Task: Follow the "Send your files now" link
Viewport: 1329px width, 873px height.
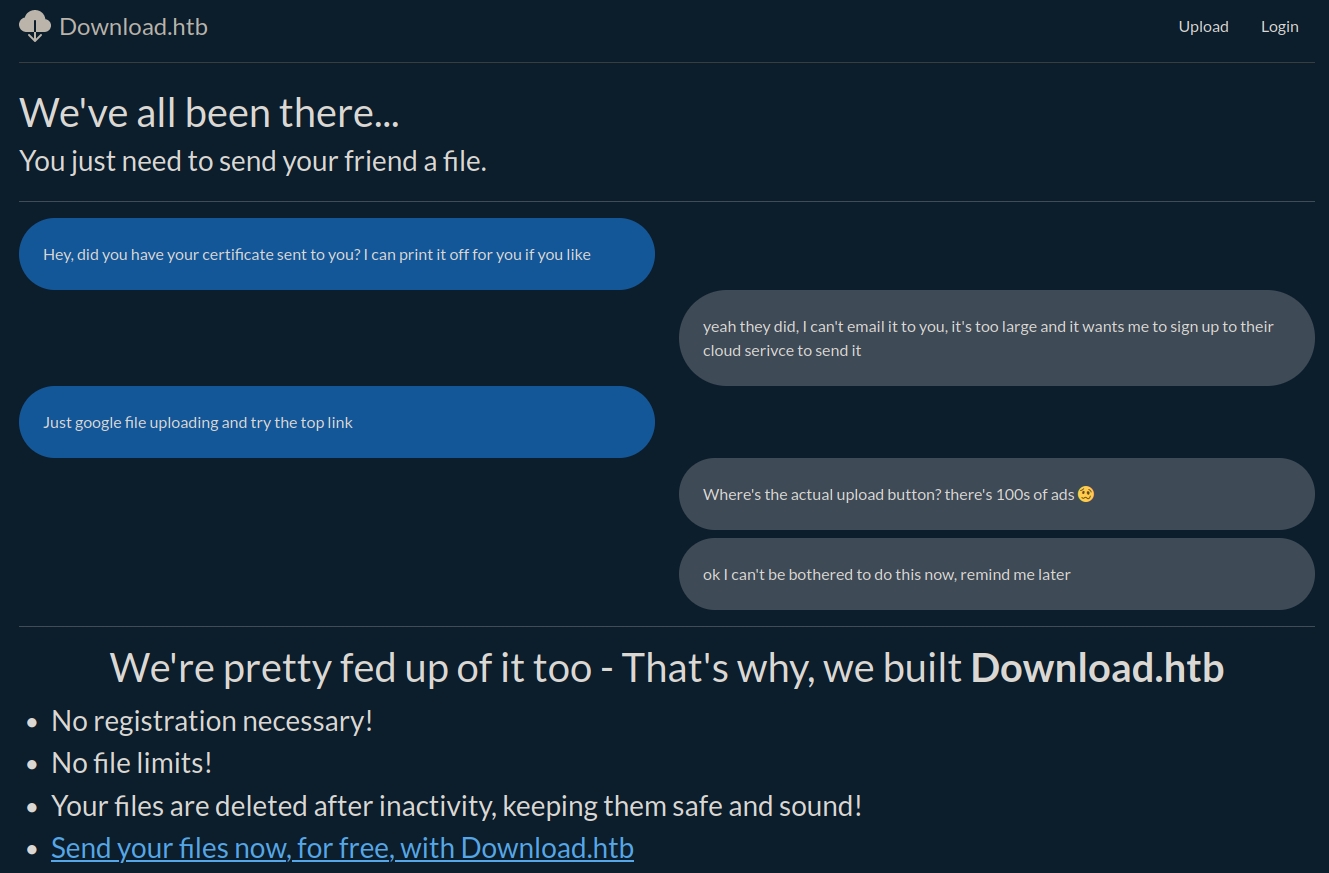Action: [x=342, y=848]
